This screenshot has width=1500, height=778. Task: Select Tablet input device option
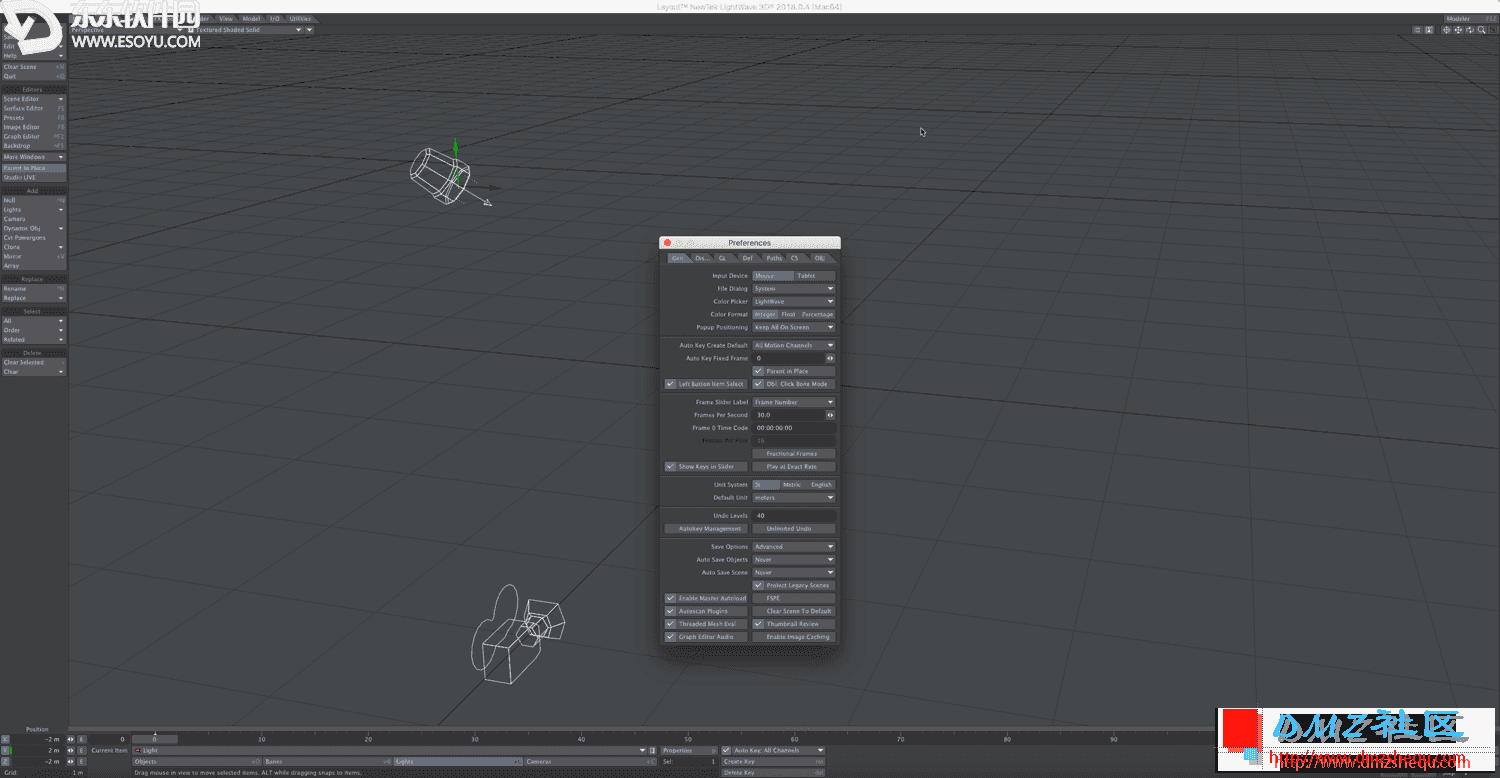pos(814,276)
